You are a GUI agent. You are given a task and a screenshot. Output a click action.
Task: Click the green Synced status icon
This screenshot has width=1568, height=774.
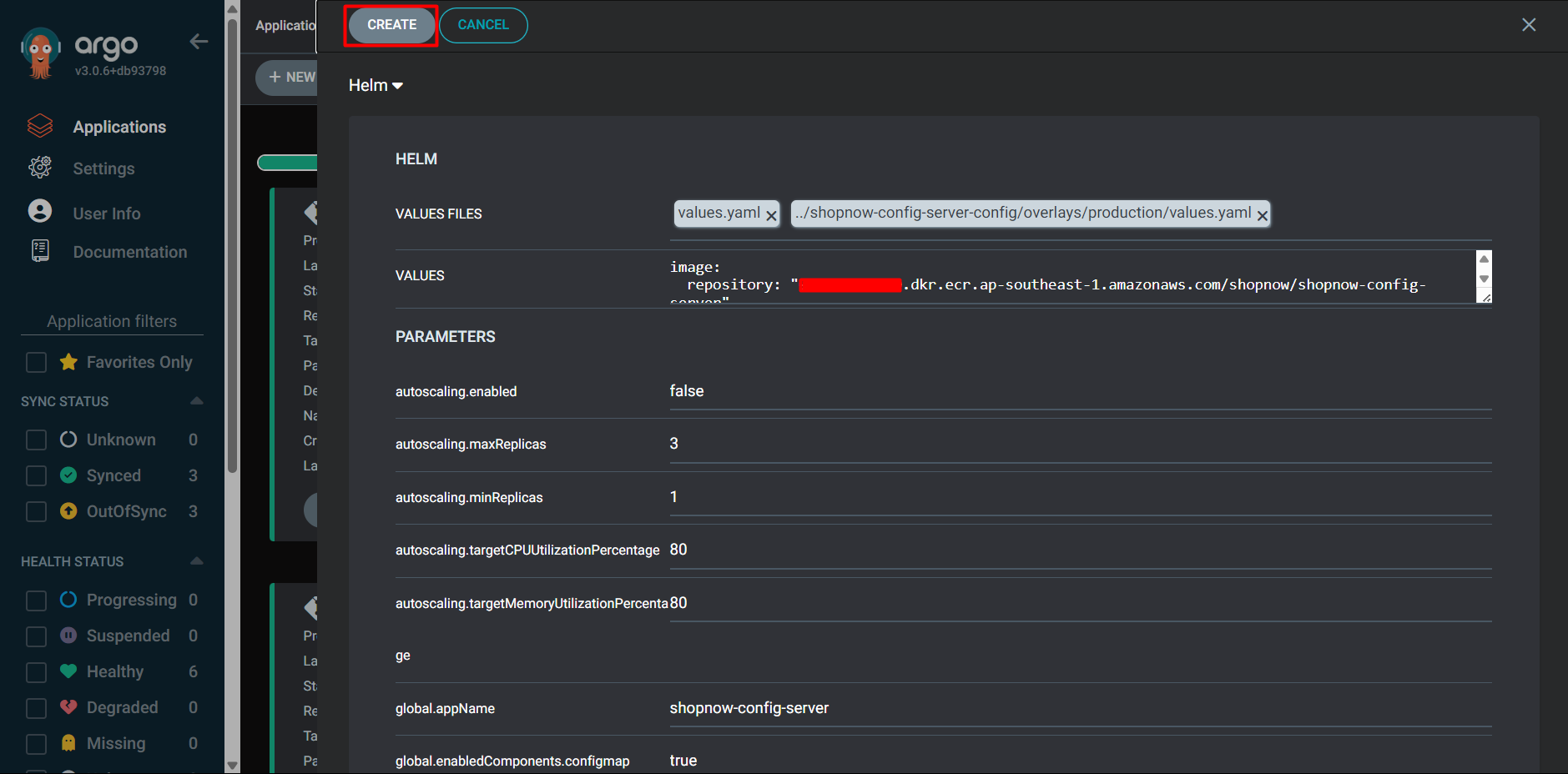[68, 475]
